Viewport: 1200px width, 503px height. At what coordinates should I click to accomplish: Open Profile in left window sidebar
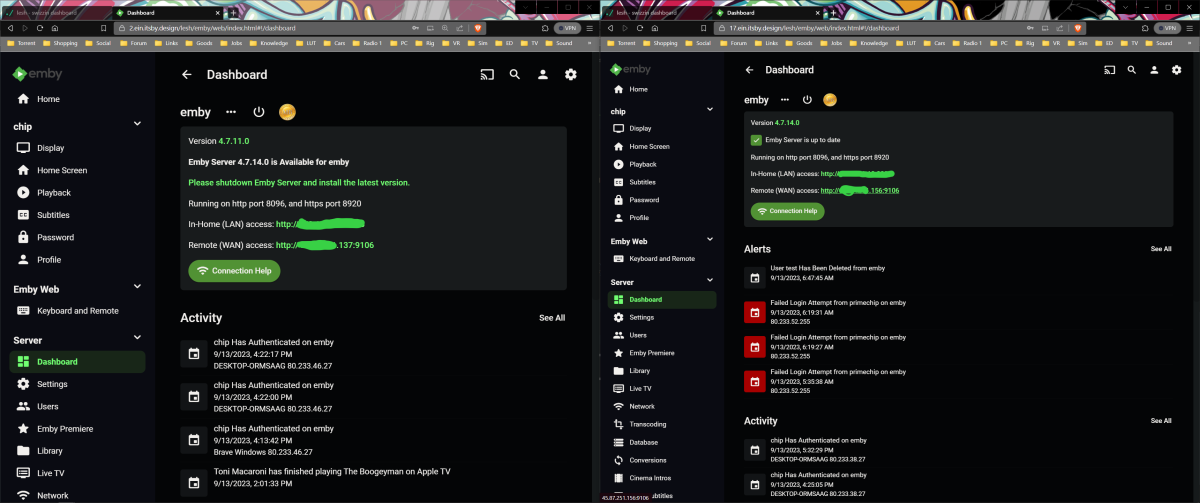point(77,260)
